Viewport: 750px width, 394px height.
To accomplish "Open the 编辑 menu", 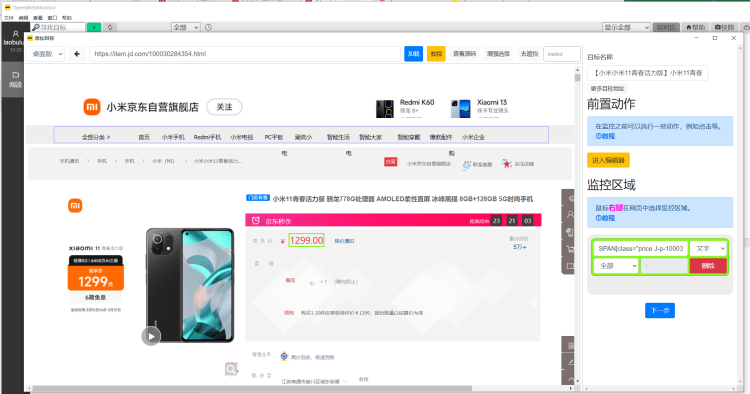I will click(23, 18).
